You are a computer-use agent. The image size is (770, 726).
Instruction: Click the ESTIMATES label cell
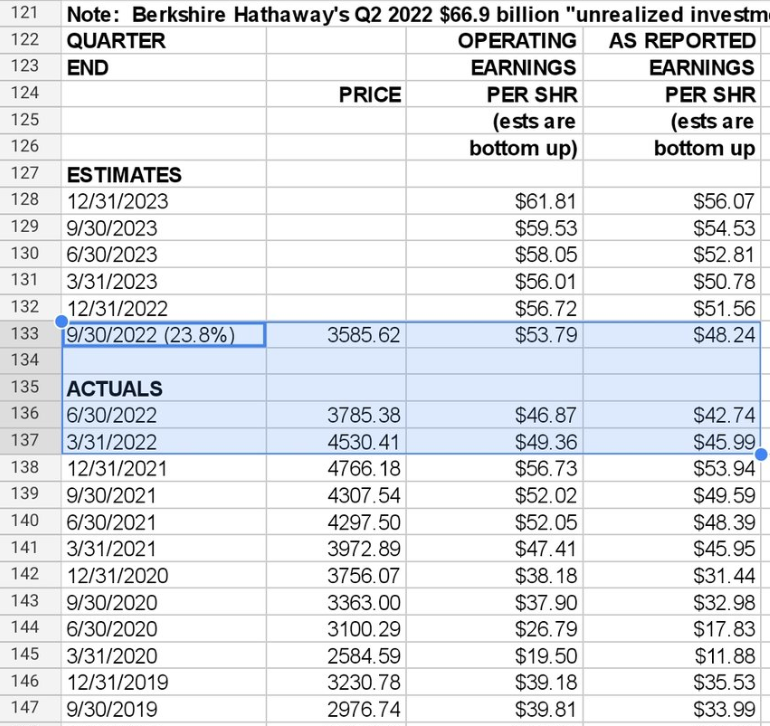[164, 174]
